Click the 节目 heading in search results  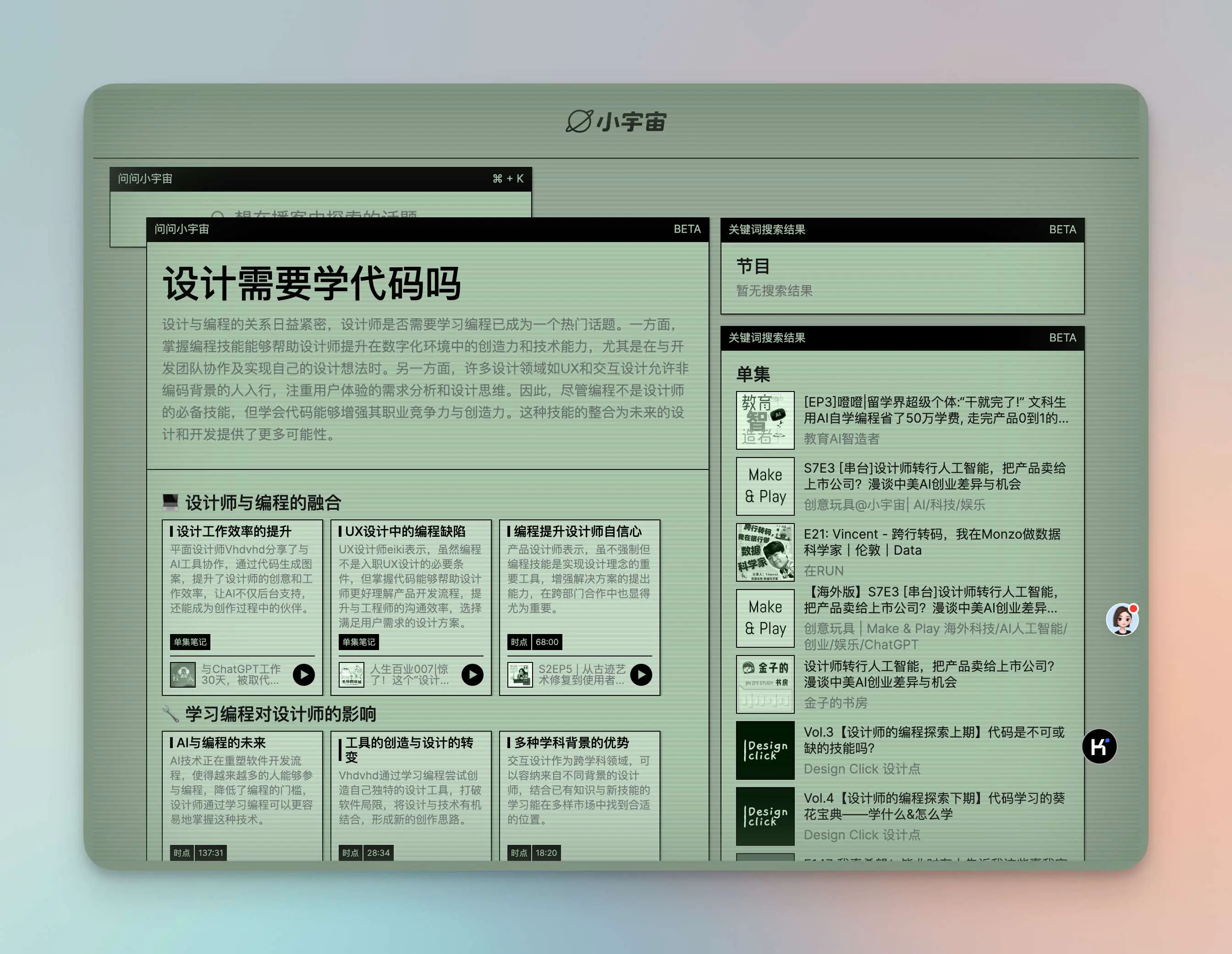753,266
